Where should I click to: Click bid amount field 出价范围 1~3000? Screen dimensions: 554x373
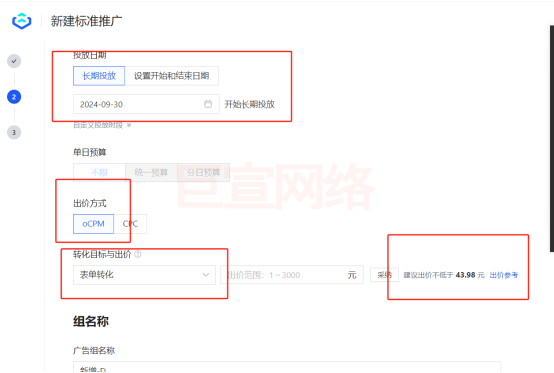click(x=292, y=275)
